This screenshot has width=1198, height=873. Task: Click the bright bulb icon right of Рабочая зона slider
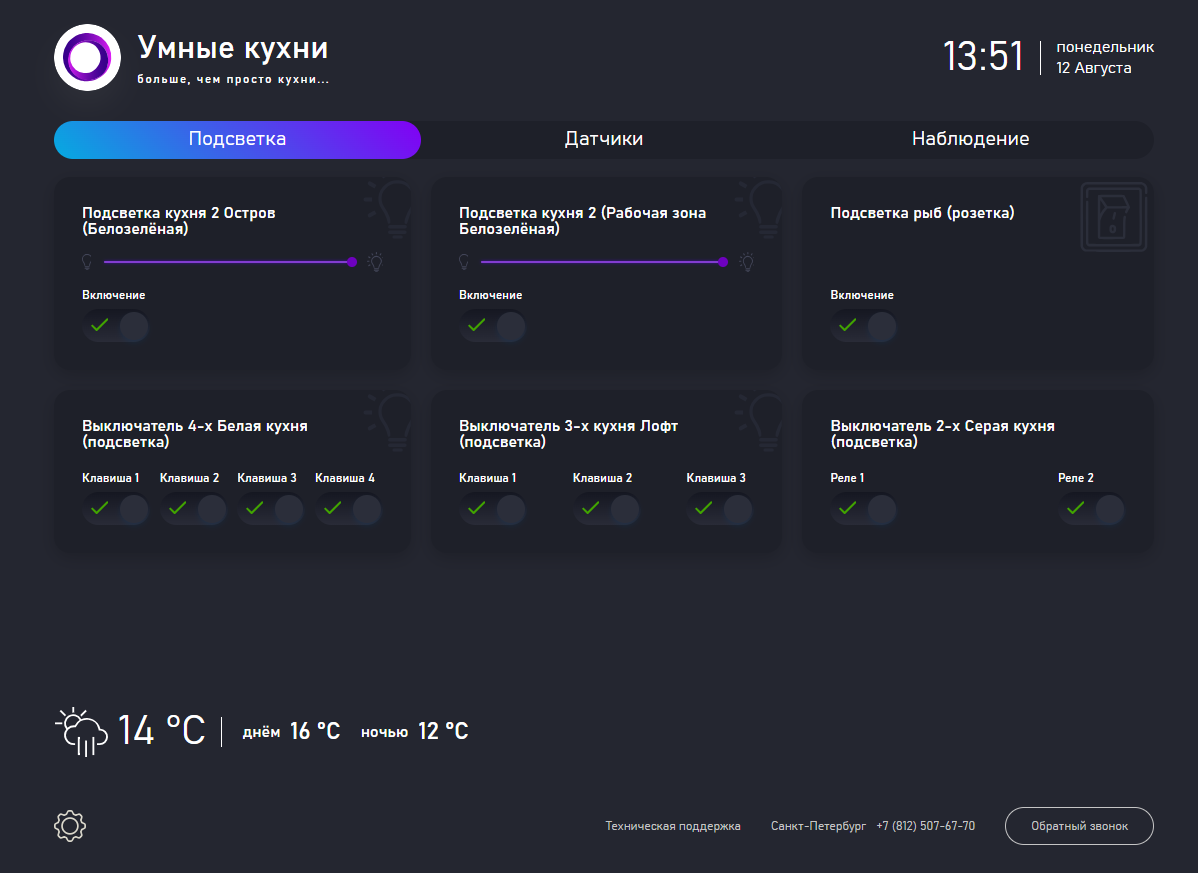coord(746,262)
